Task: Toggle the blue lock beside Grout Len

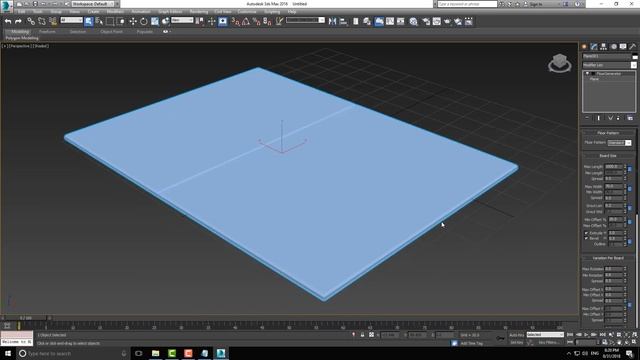Action: 630,208
